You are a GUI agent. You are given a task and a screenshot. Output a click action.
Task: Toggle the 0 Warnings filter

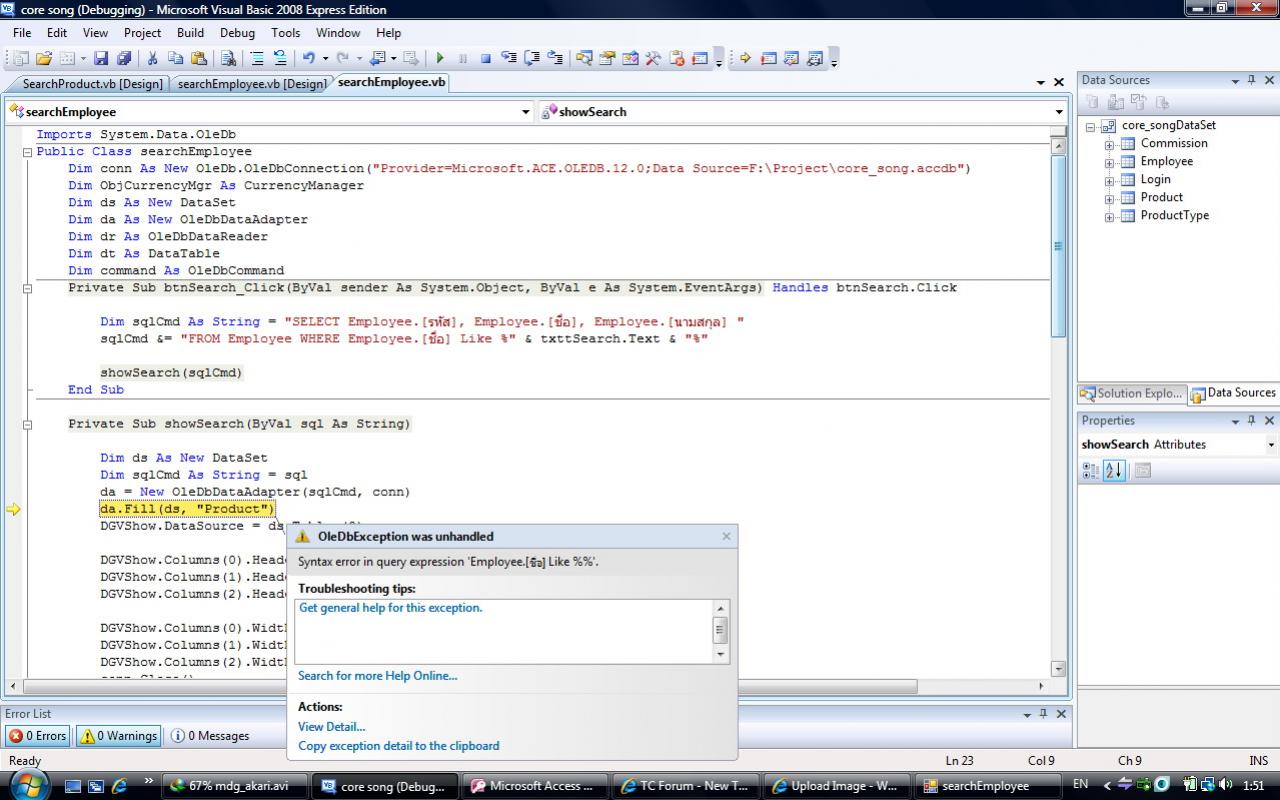[118, 735]
